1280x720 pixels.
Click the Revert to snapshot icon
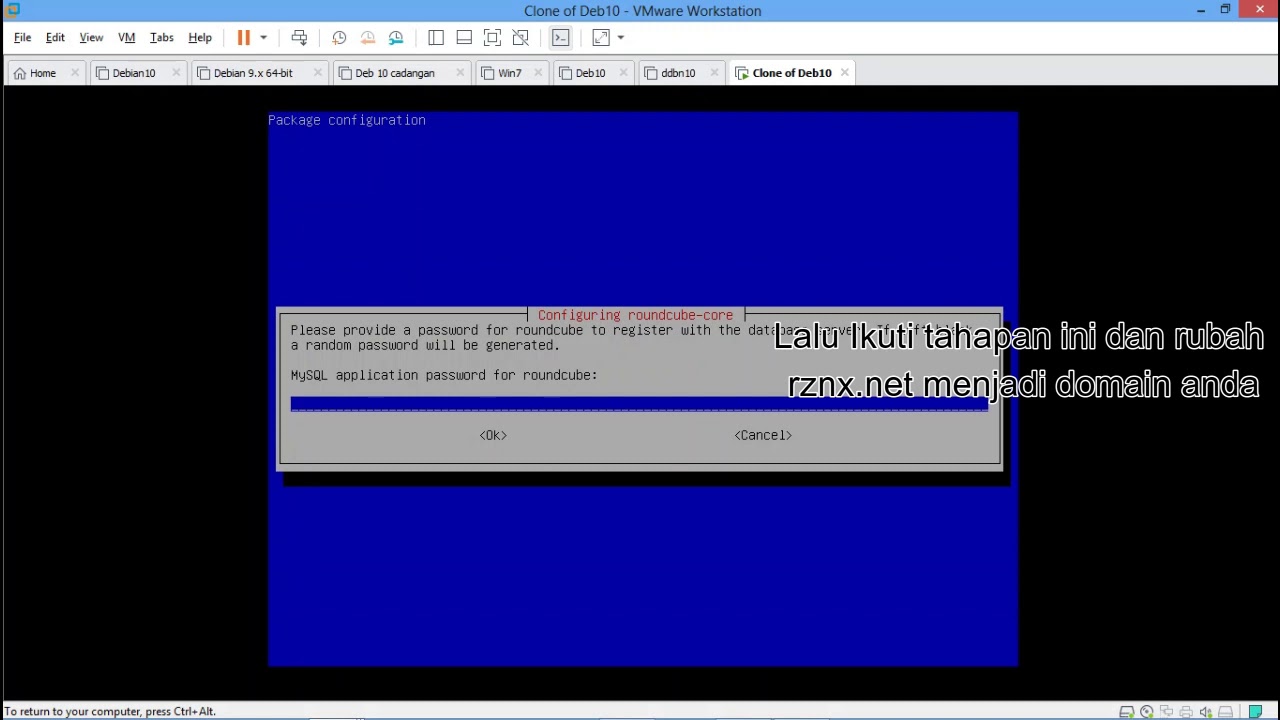tap(368, 37)
